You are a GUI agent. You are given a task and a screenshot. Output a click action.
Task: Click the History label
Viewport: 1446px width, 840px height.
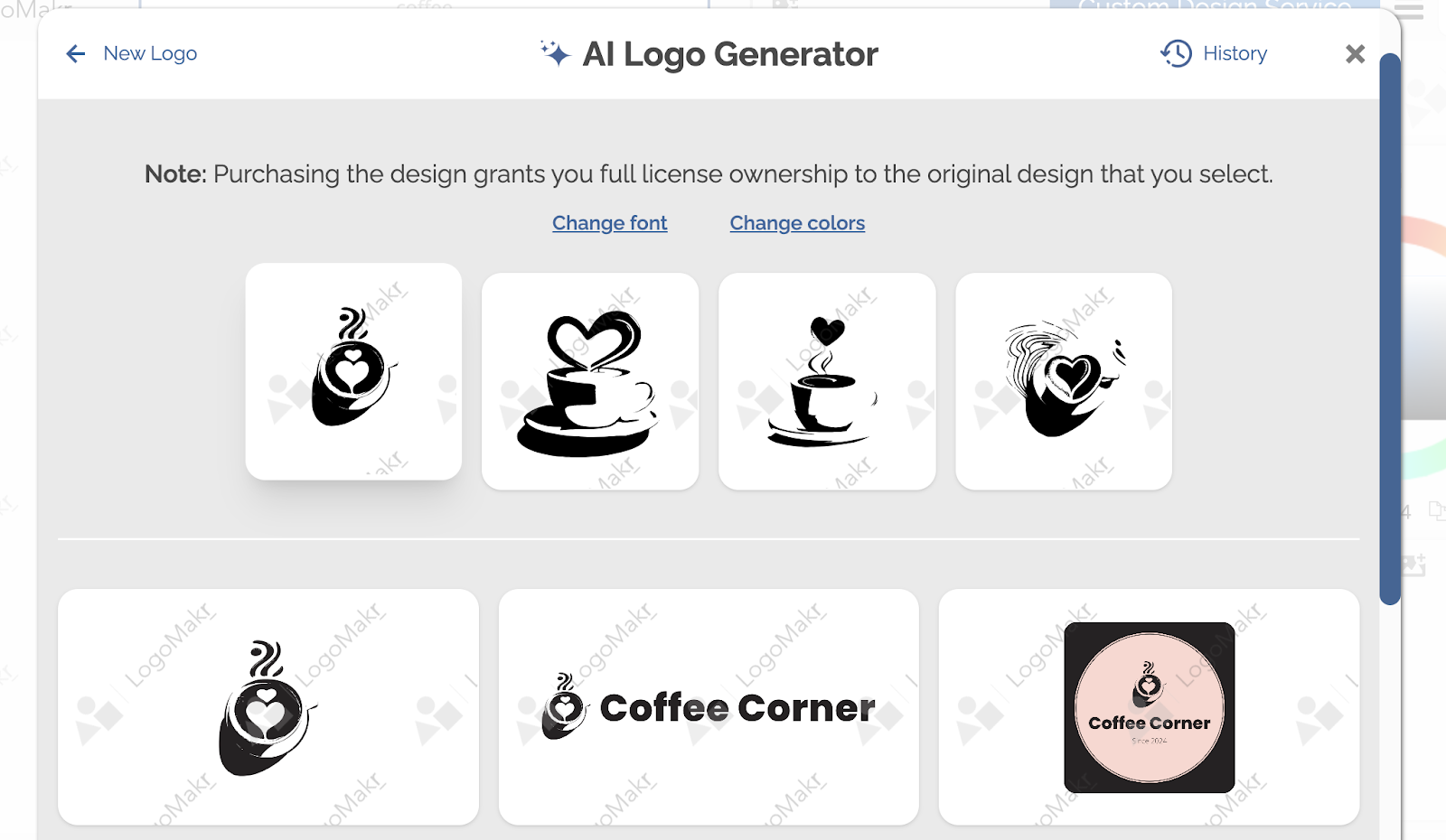[x=1235, y=53]
